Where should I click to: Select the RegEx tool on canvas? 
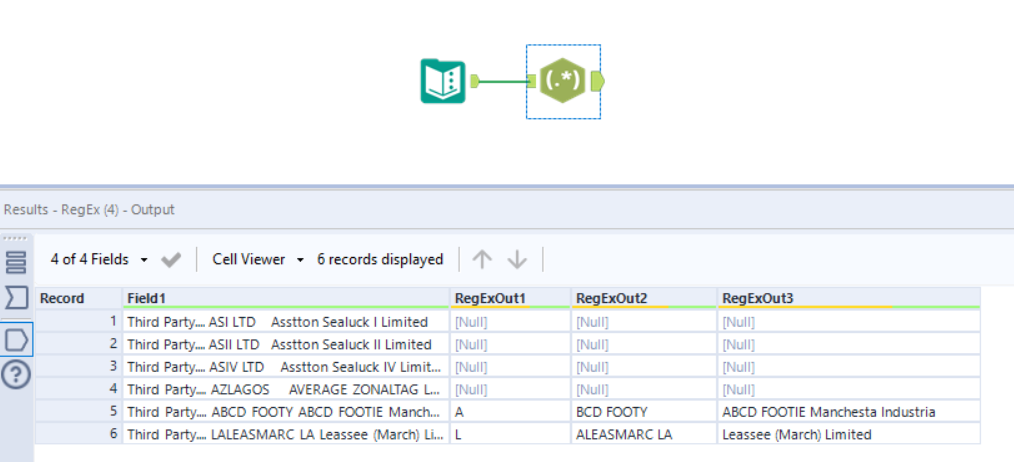pyautogui.click(x=563, y=81)
